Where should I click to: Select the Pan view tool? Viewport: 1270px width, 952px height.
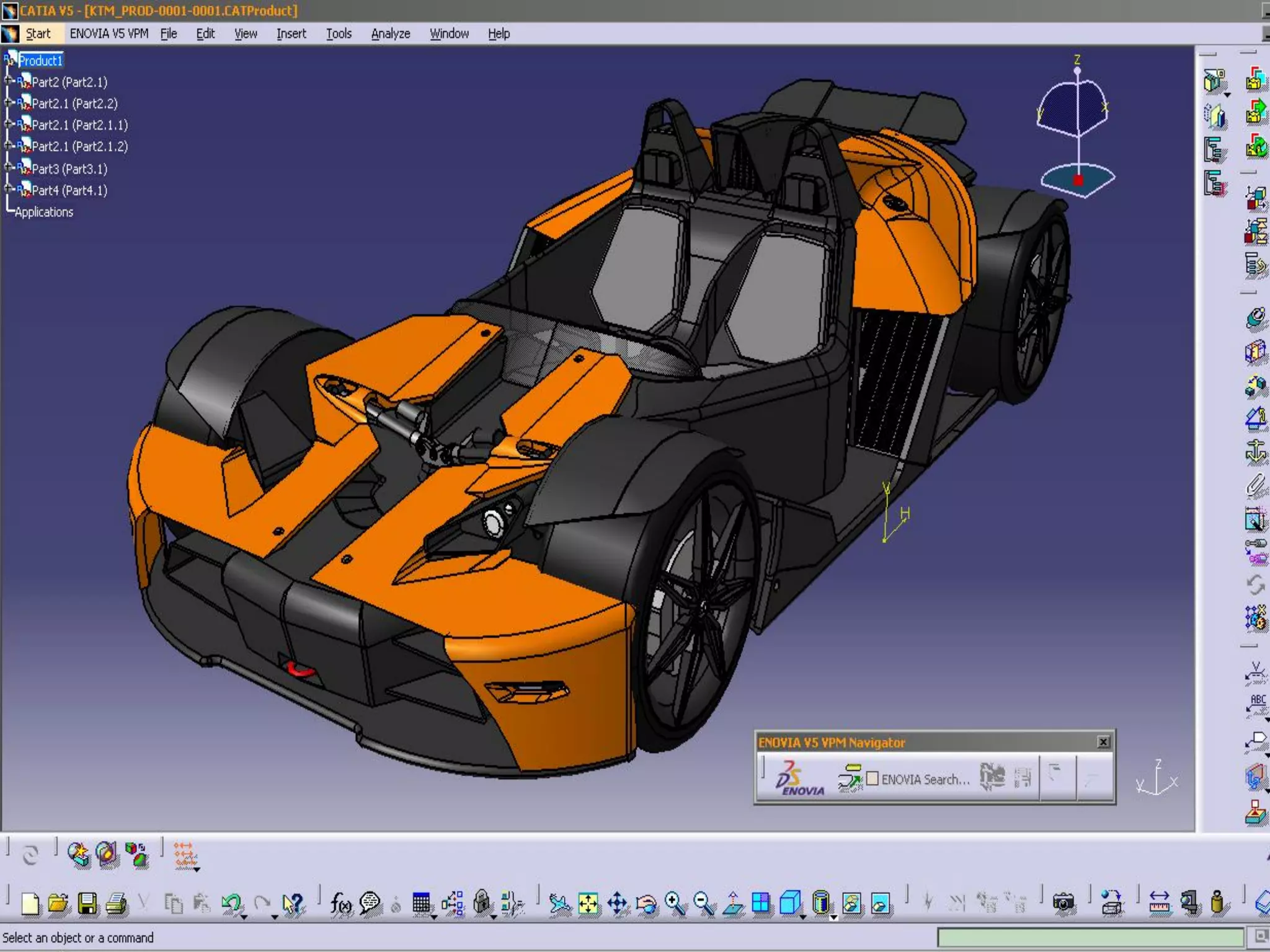tap(618, 903)
